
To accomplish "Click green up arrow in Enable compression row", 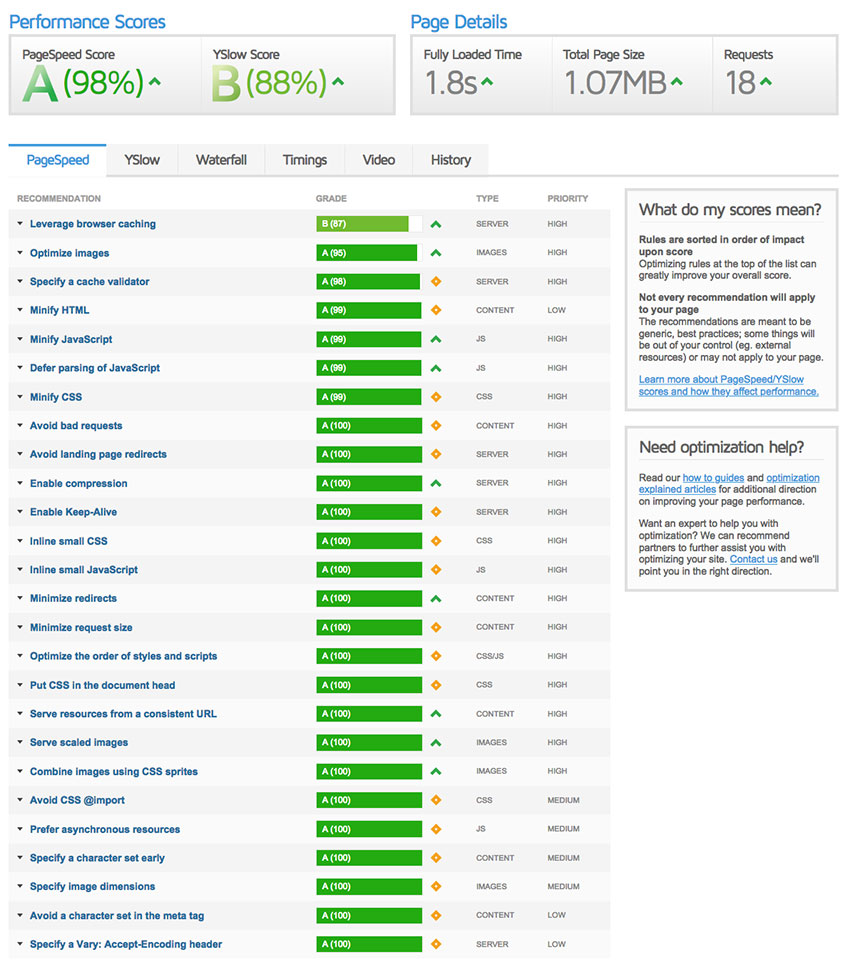I will pyautogui.click(x=436, y=484).
